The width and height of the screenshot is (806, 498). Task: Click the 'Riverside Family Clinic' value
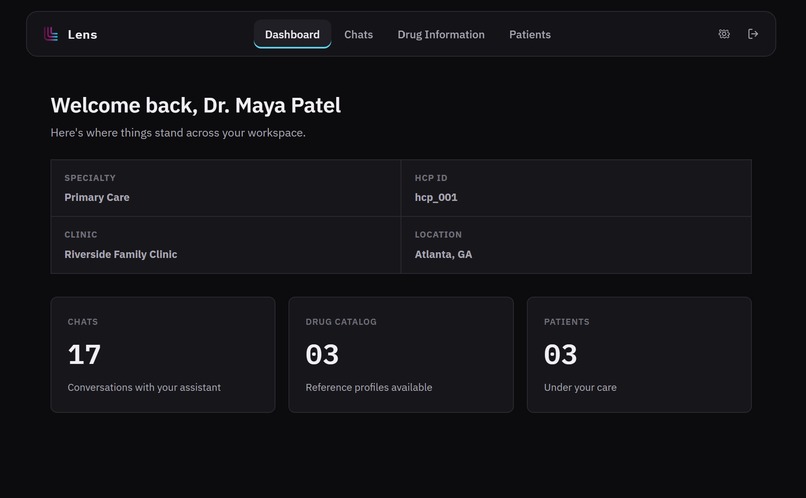(121, 254)
